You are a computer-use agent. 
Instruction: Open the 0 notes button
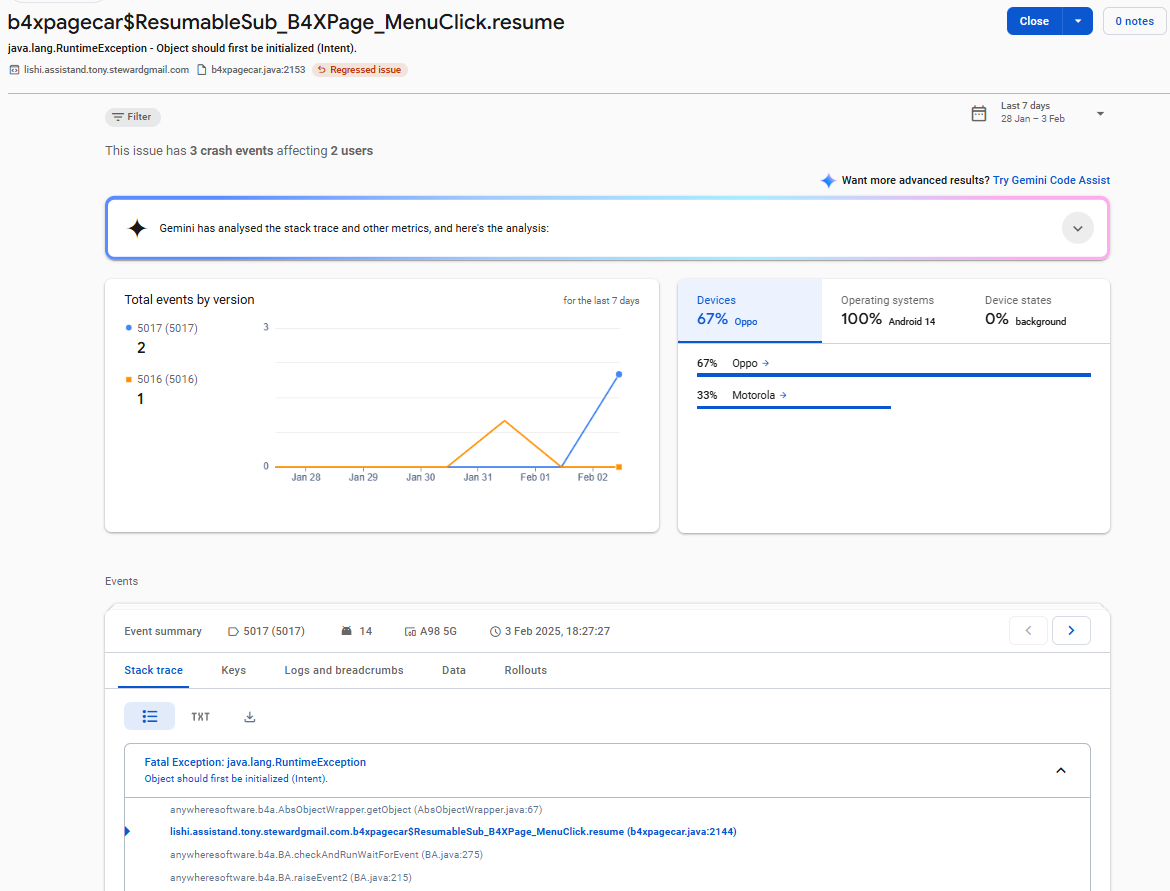(x=1134, y=21)
